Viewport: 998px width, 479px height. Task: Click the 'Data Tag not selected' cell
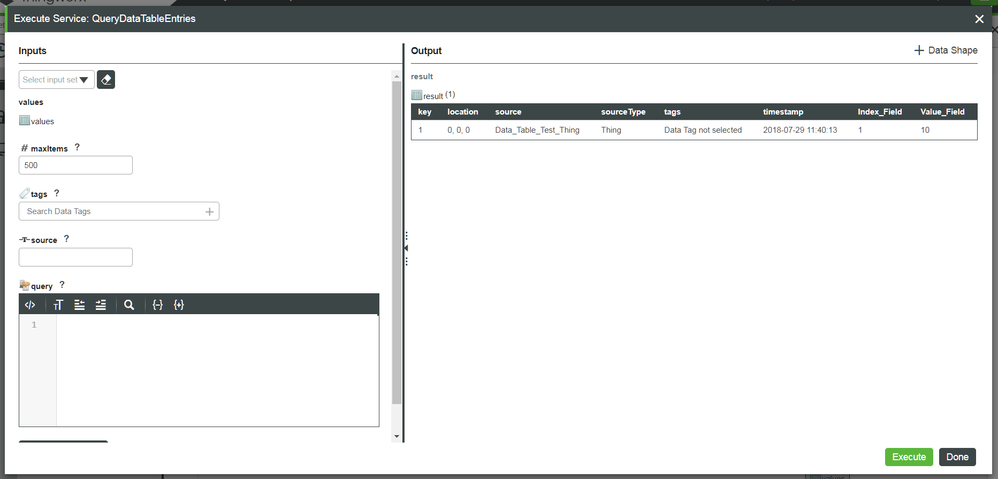(703, 130)
